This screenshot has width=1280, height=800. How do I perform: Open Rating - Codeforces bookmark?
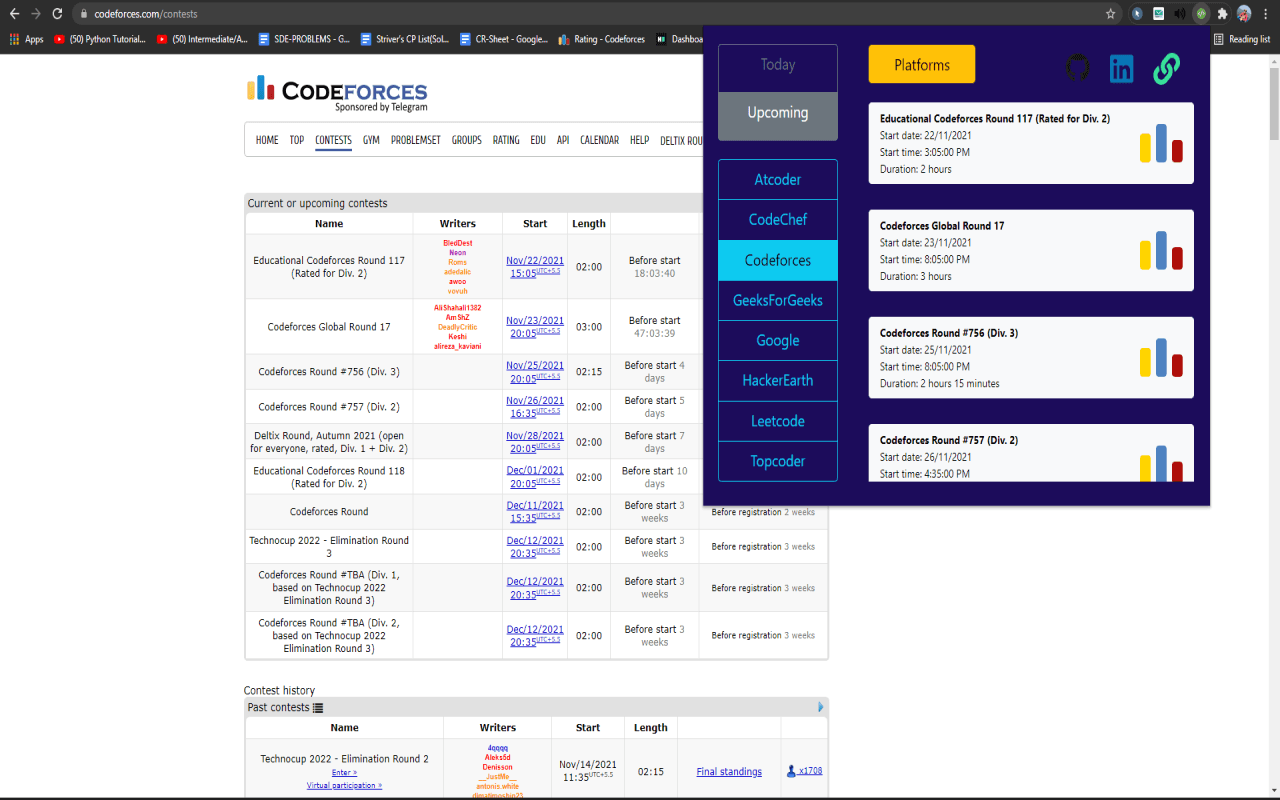601,40
